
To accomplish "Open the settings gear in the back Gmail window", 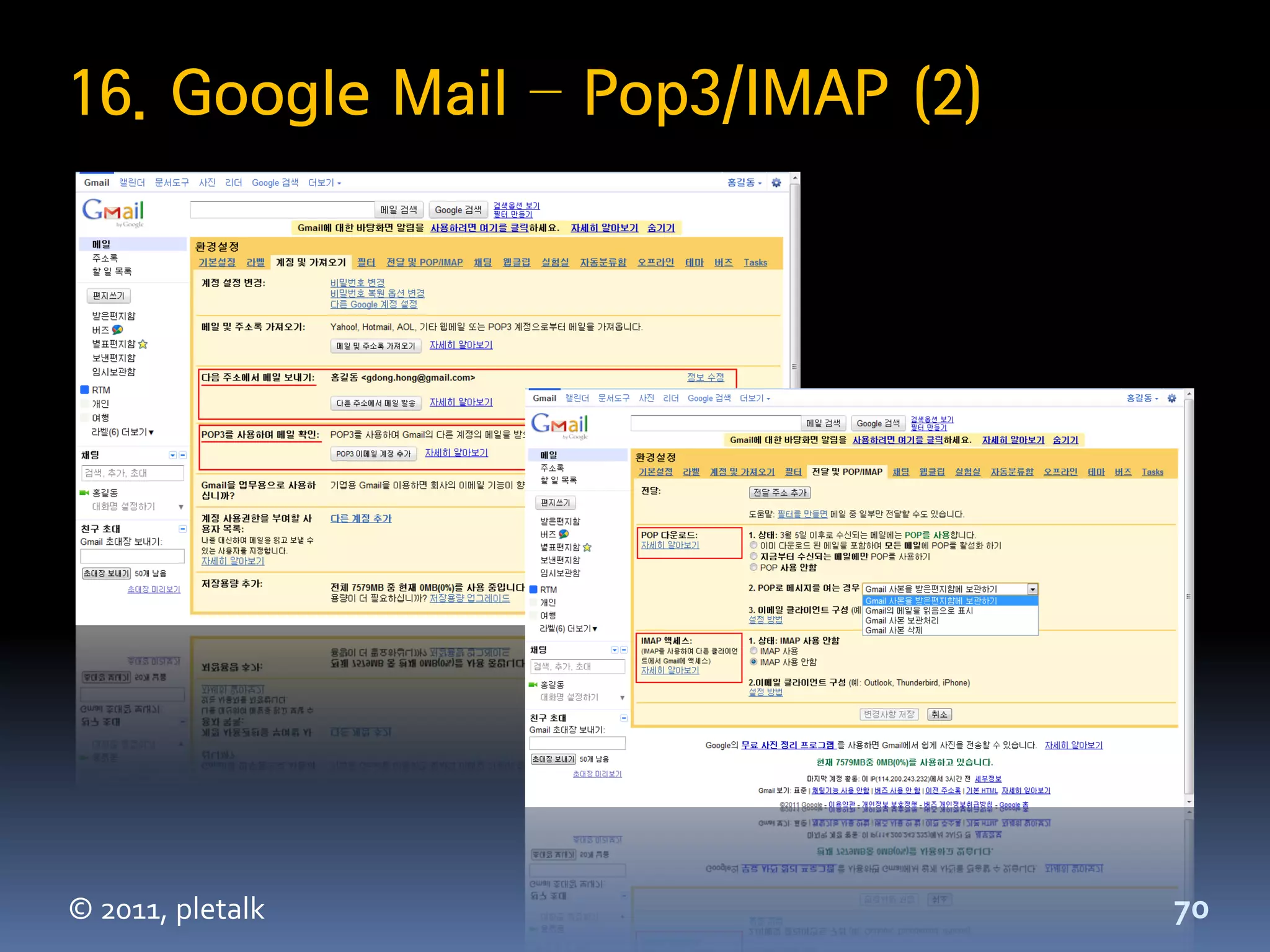I will click(x=776, y=183).
